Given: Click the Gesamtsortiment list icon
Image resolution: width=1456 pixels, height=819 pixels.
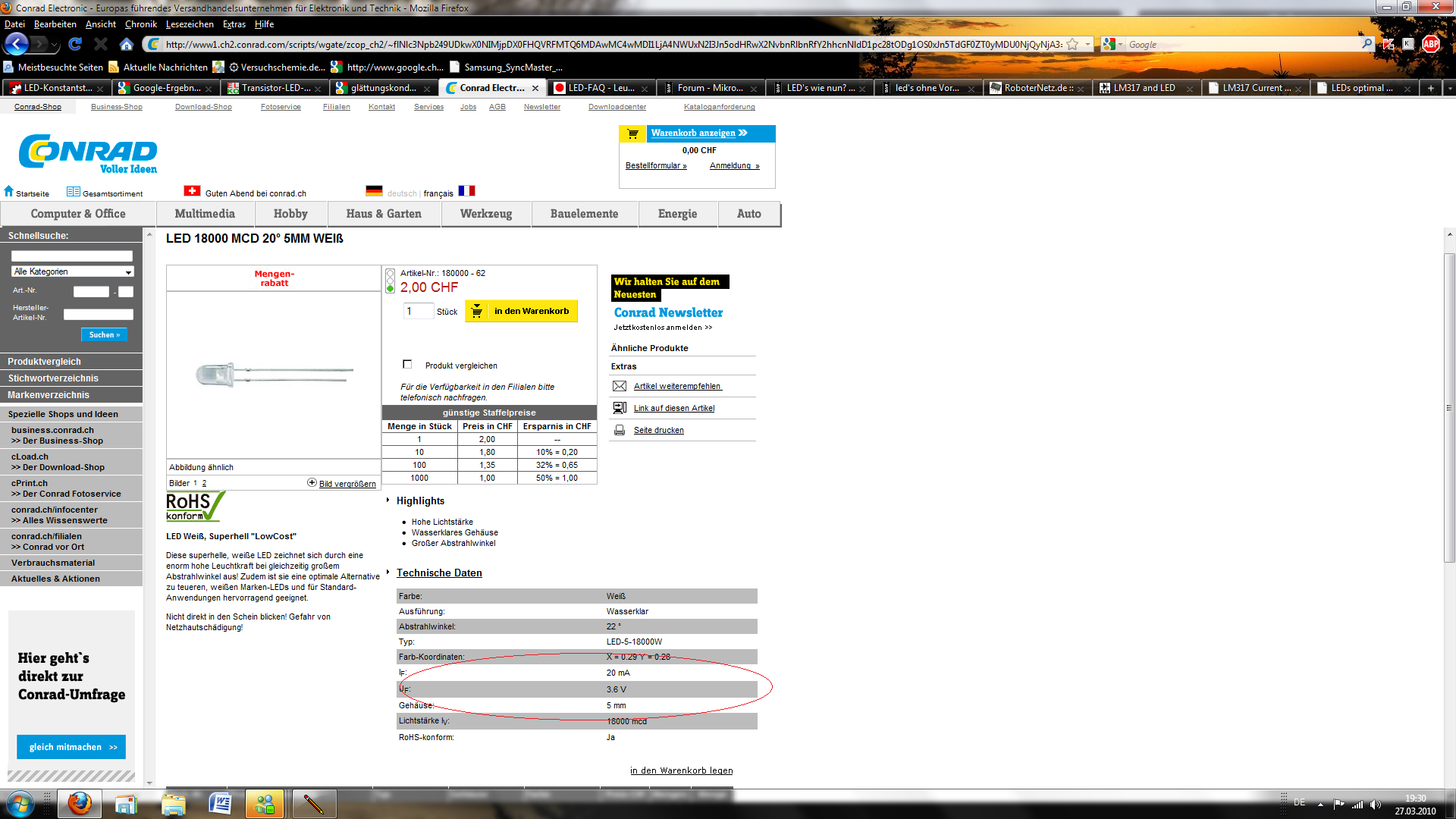Looking at the screenshot, I should click(x=73, y=192).
